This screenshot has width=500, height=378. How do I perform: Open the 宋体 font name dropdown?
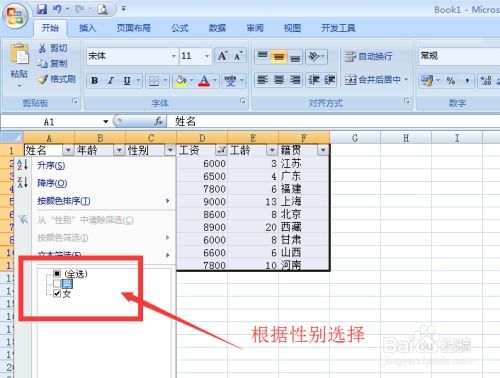(174, 56)
